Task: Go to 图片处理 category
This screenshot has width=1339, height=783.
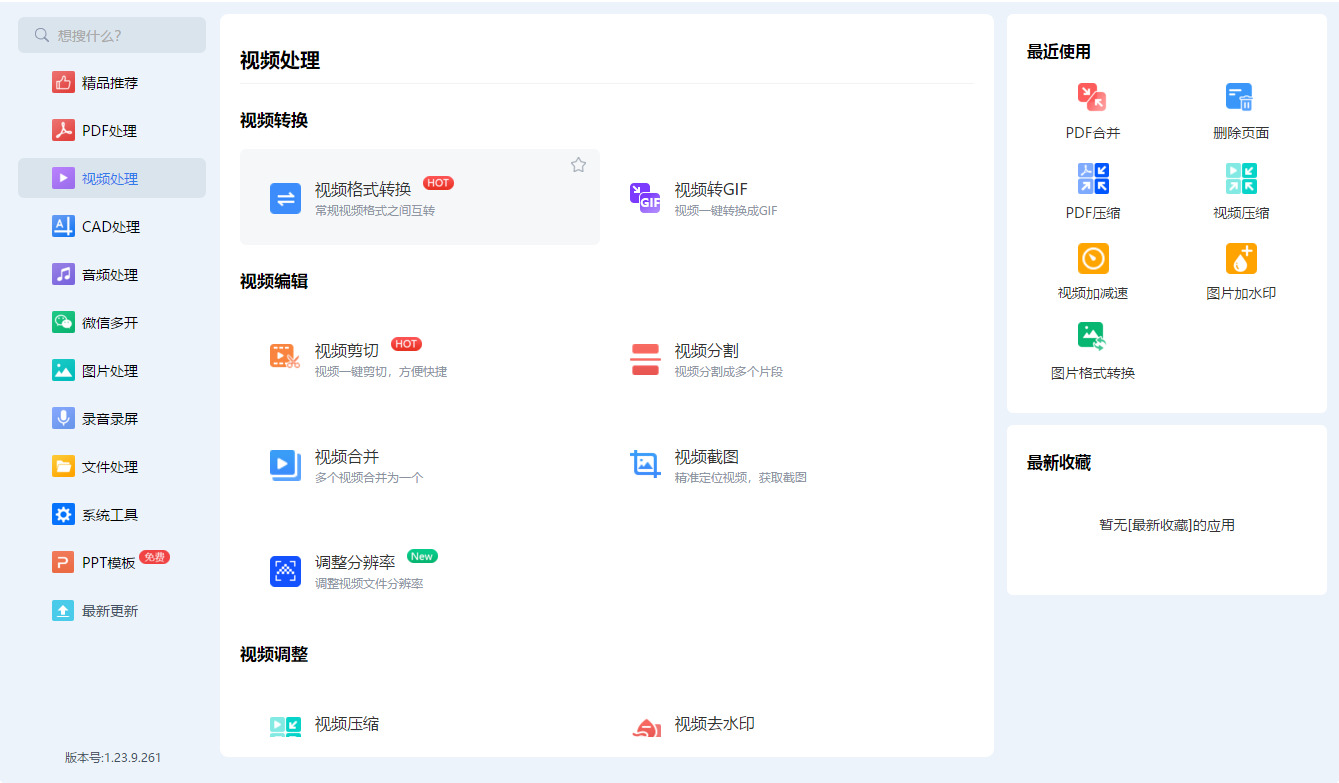Action: [112, 371]
